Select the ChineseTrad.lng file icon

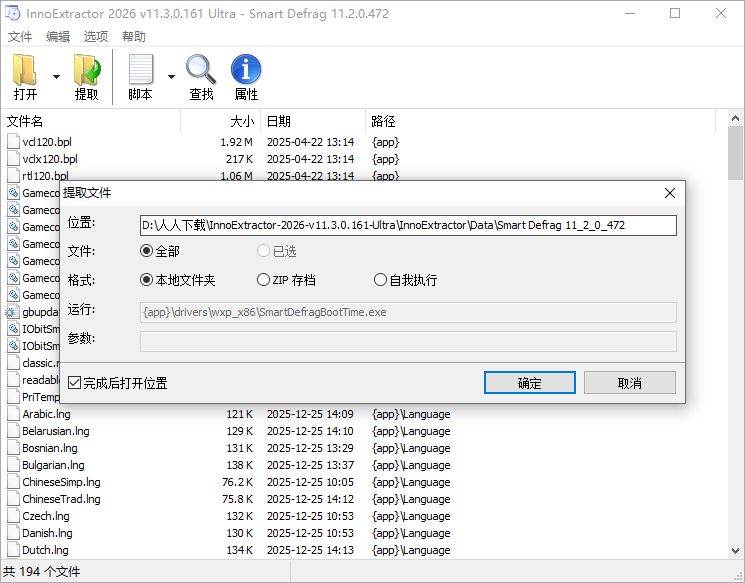tap(13, 499)
